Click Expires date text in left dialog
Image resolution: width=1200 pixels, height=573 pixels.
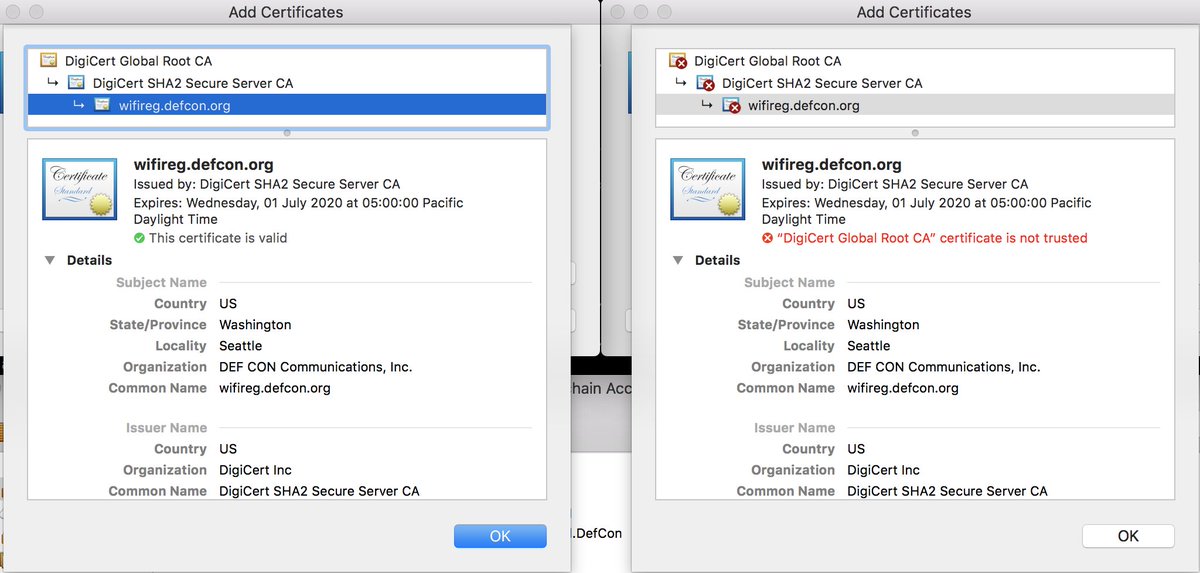[x=299, y=211]
